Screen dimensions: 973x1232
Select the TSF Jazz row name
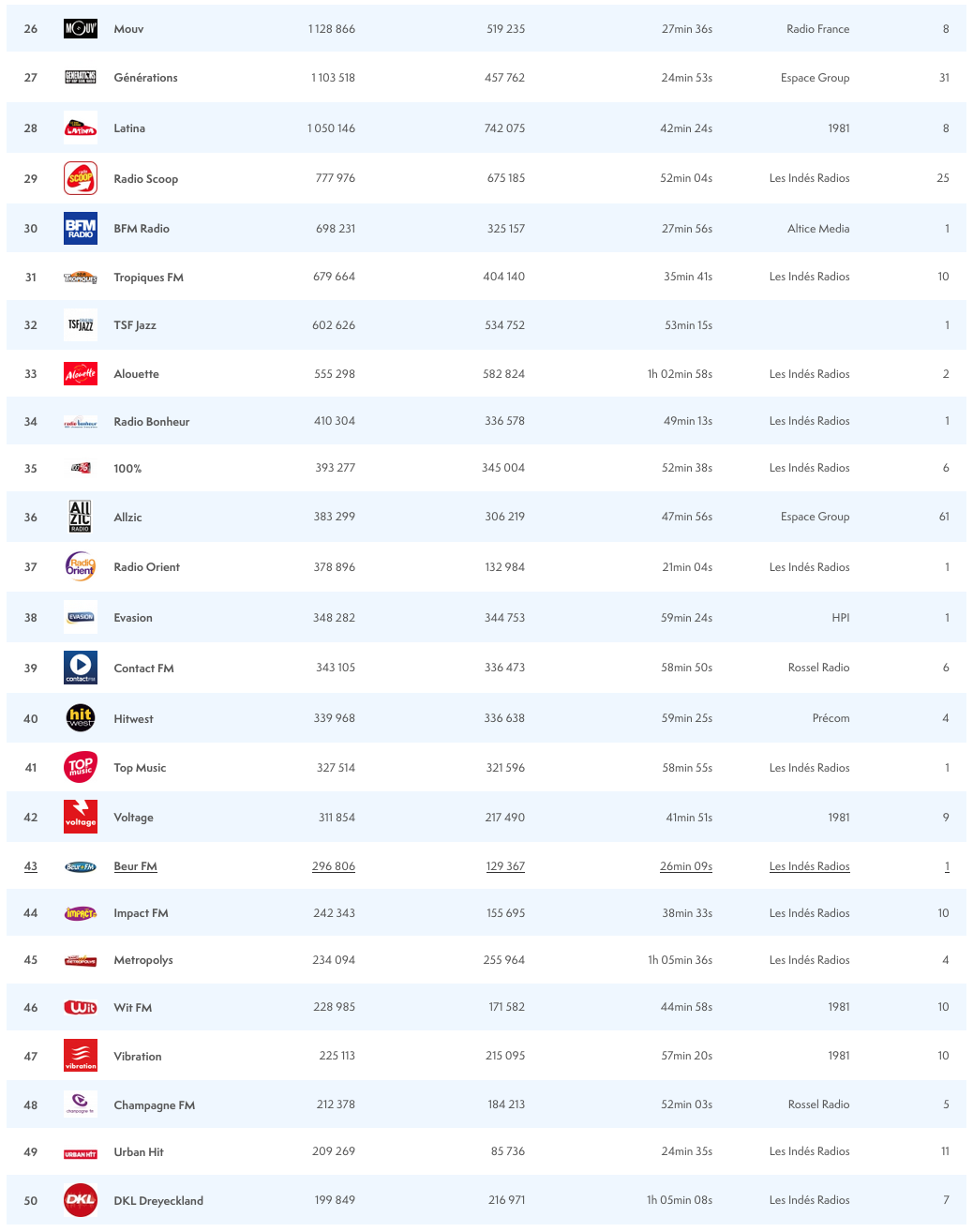pyautogui.click(x=135, y=325)
